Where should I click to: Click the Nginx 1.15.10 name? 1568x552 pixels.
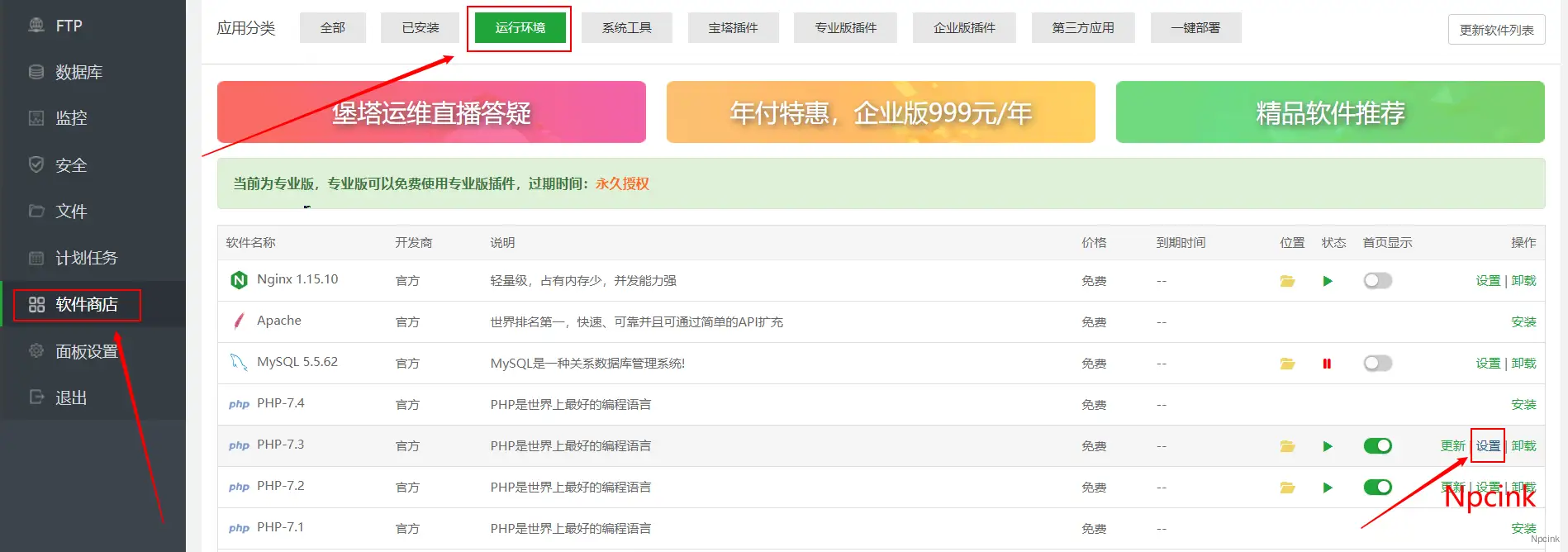tap(297, 279)
